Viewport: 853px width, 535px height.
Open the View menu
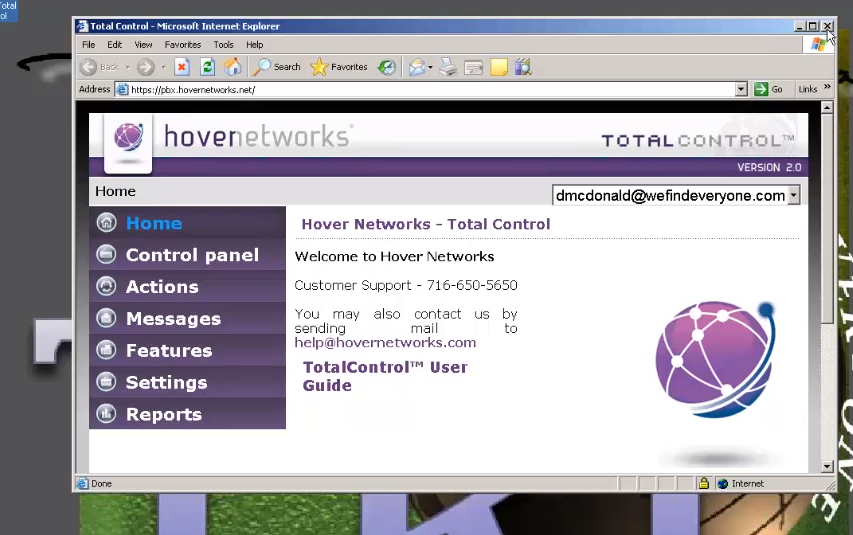click(x=143, y=45)
